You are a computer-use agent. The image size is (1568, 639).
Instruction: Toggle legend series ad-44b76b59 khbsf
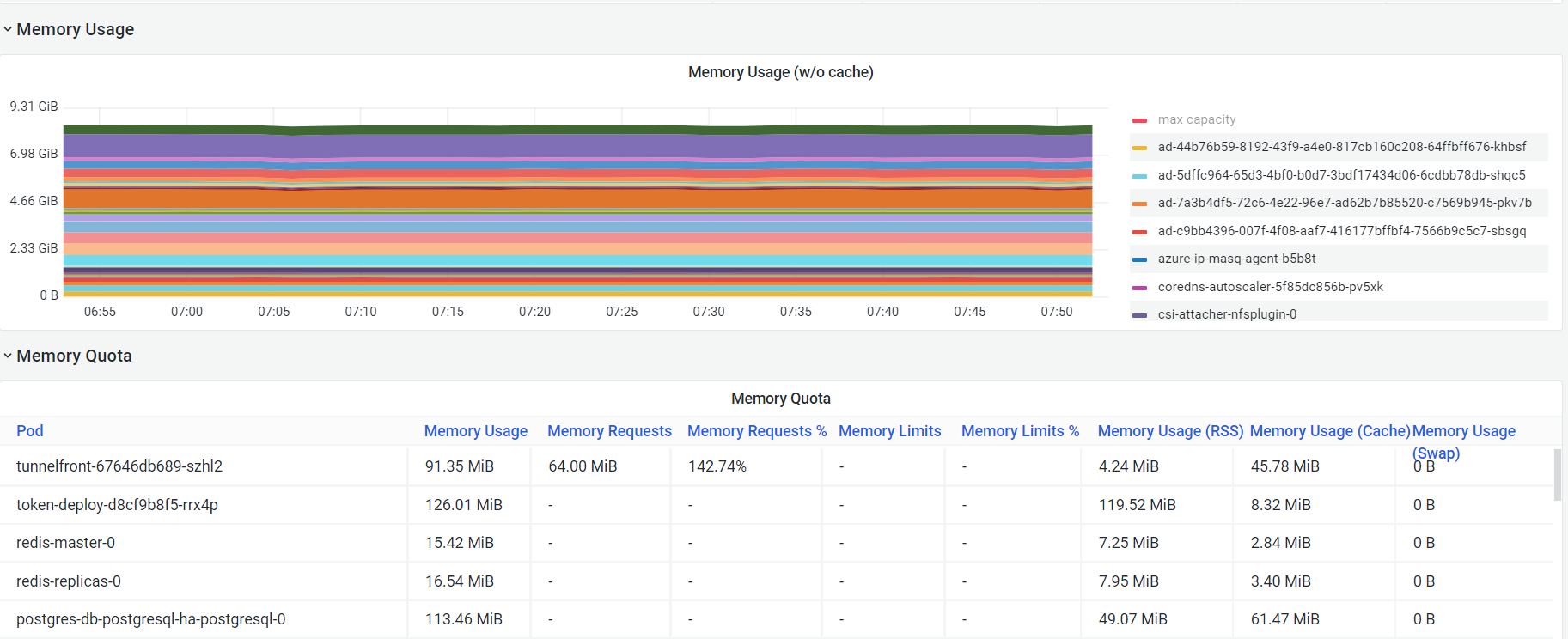1341,147
